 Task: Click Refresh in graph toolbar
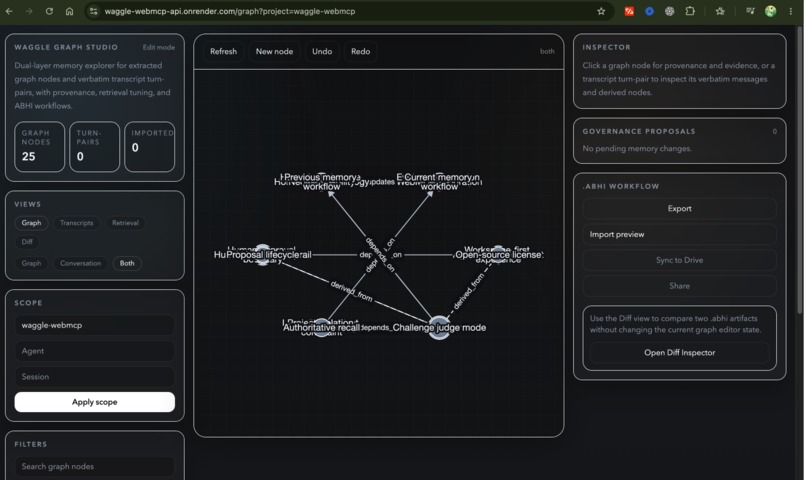click(x=223, y=51)
